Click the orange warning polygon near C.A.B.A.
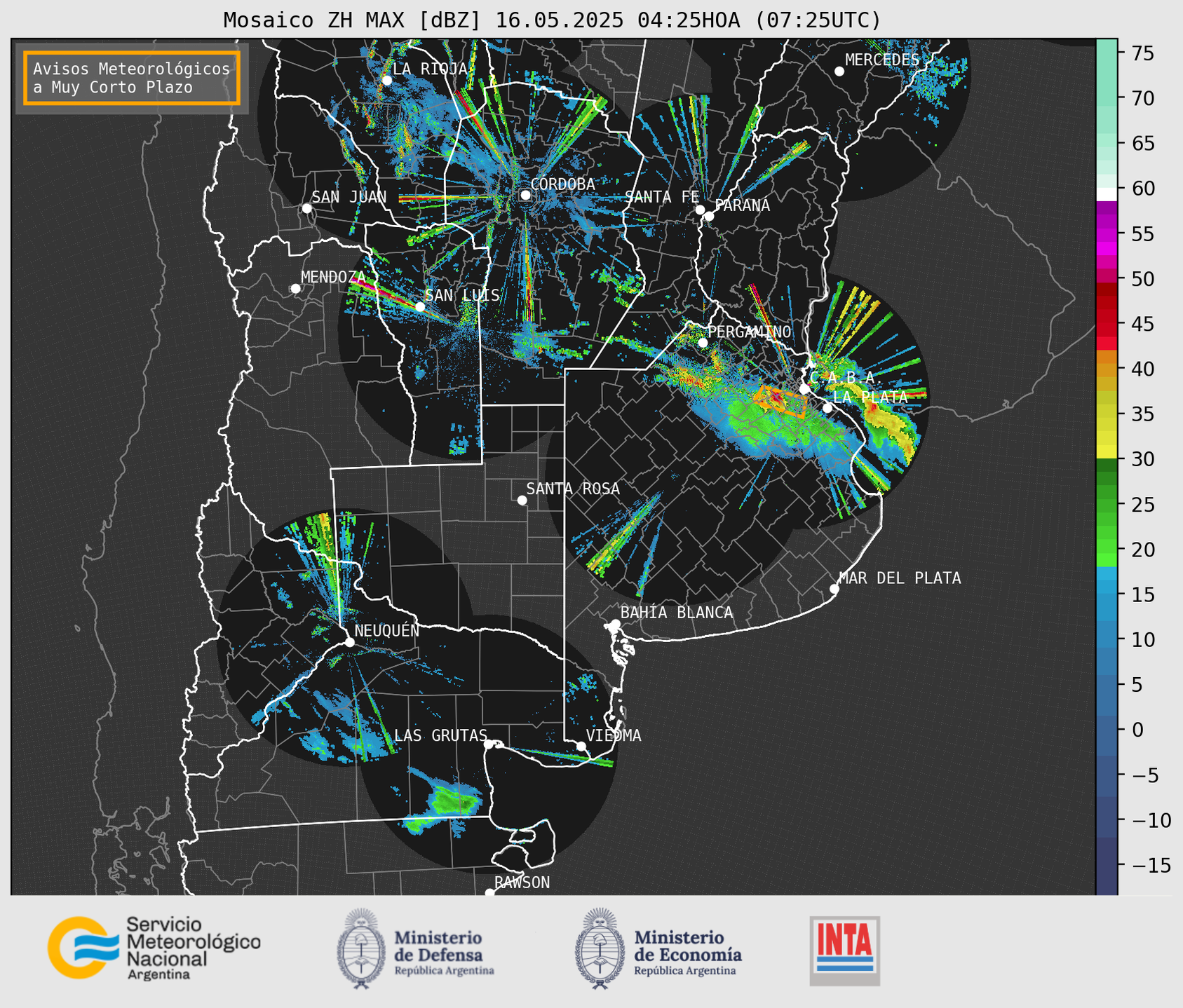Viewport: 1183px width, 1008px height. pyautogui.click(x=781, y=401)
